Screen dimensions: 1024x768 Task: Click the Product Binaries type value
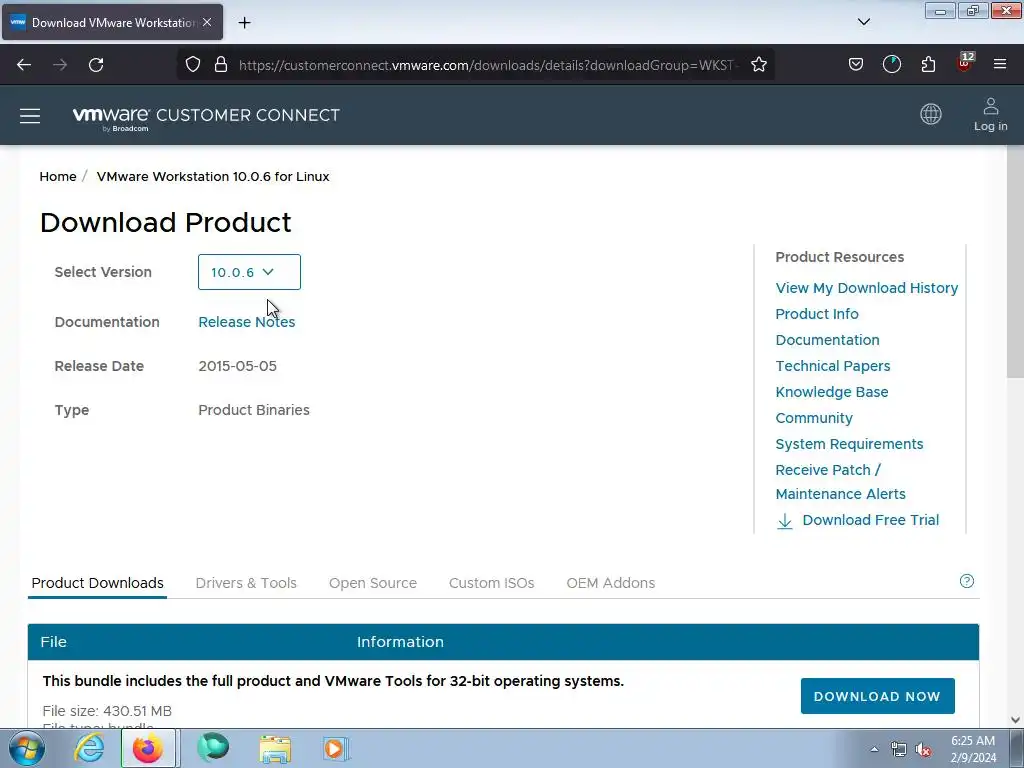point(254,410)
